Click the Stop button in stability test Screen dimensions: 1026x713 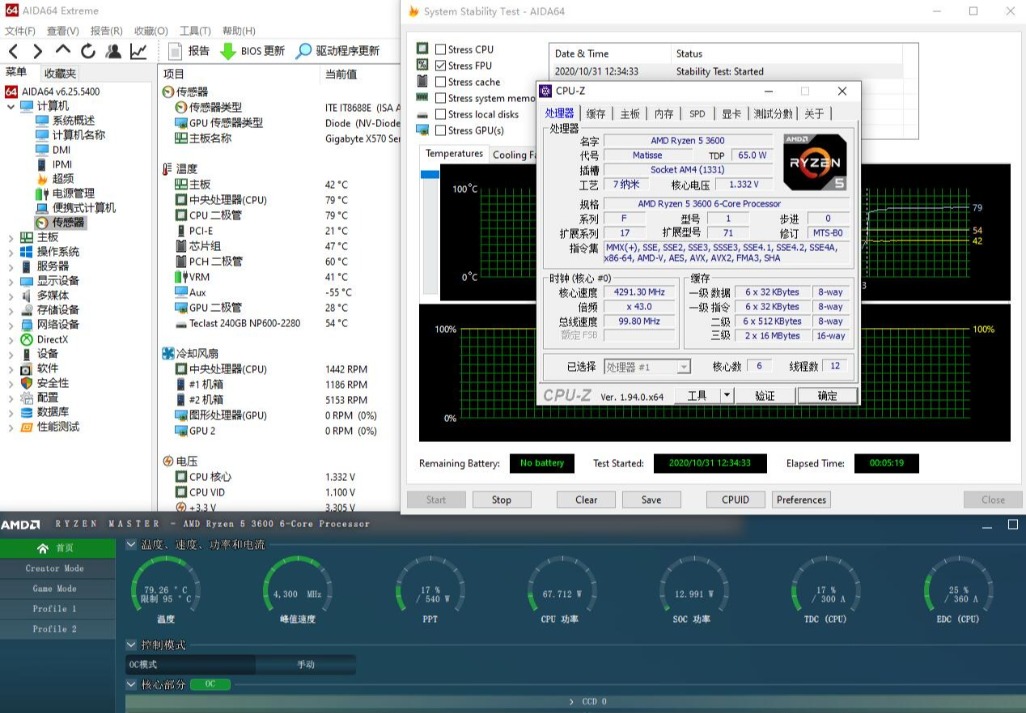coord(501,499)
